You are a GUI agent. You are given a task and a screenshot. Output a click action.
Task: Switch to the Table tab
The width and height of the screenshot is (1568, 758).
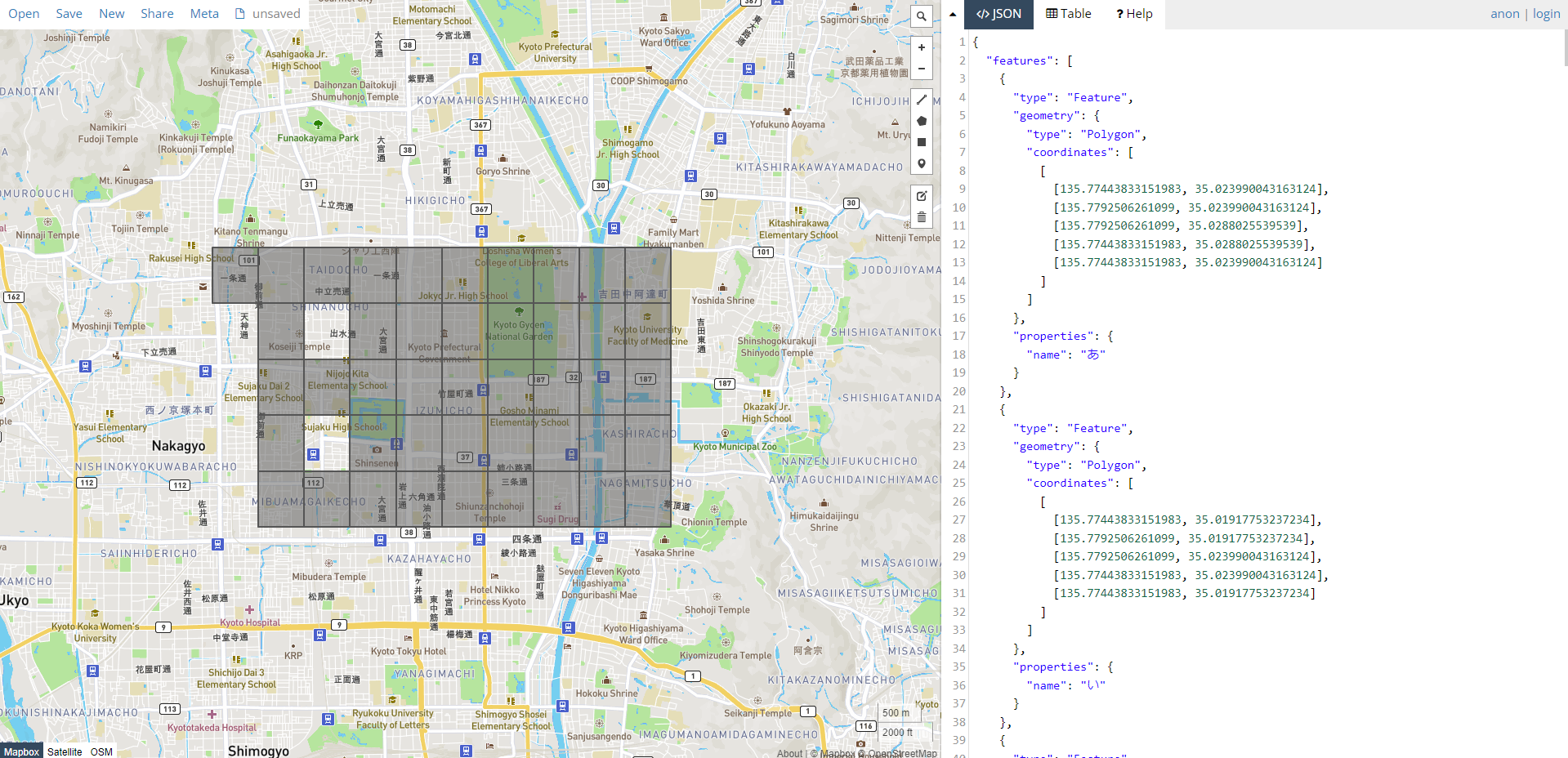click(x=1069, y=14)
